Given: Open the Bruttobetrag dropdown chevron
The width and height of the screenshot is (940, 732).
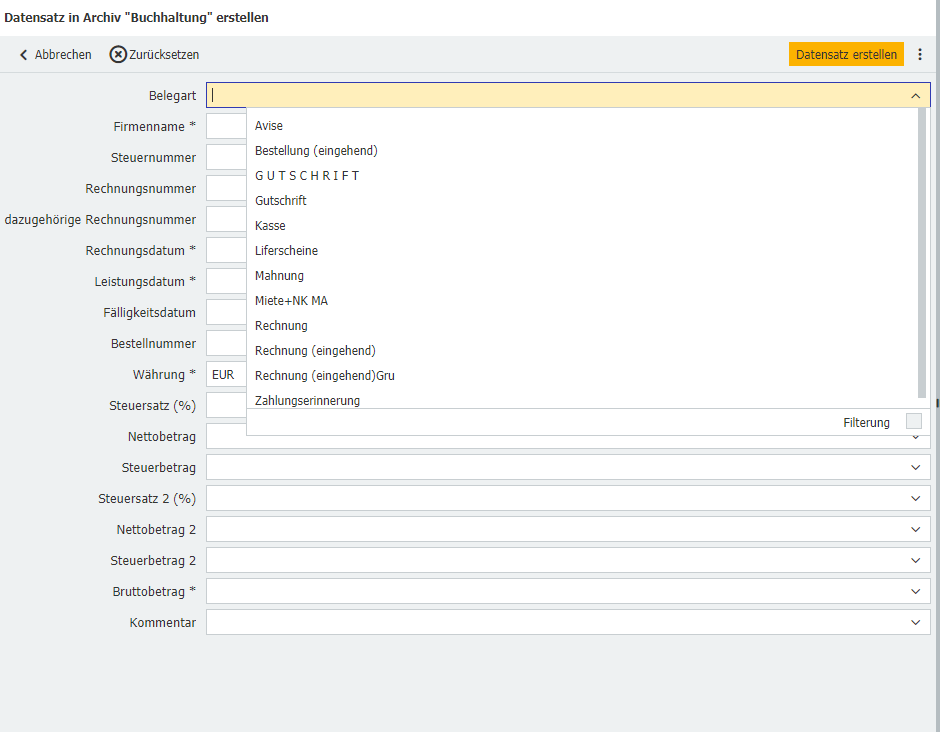Looking at the screenshot, I should 915,592.
